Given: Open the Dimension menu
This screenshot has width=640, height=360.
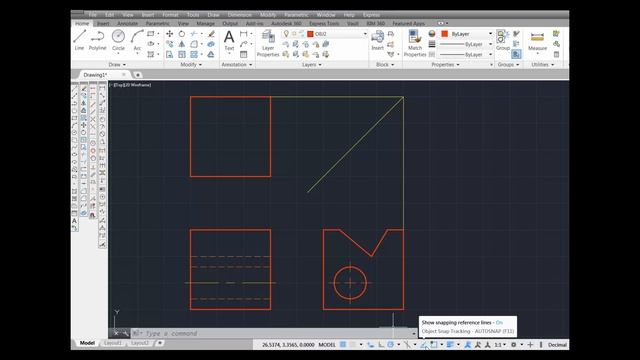Looking at the screenshot, I should 240,15.
